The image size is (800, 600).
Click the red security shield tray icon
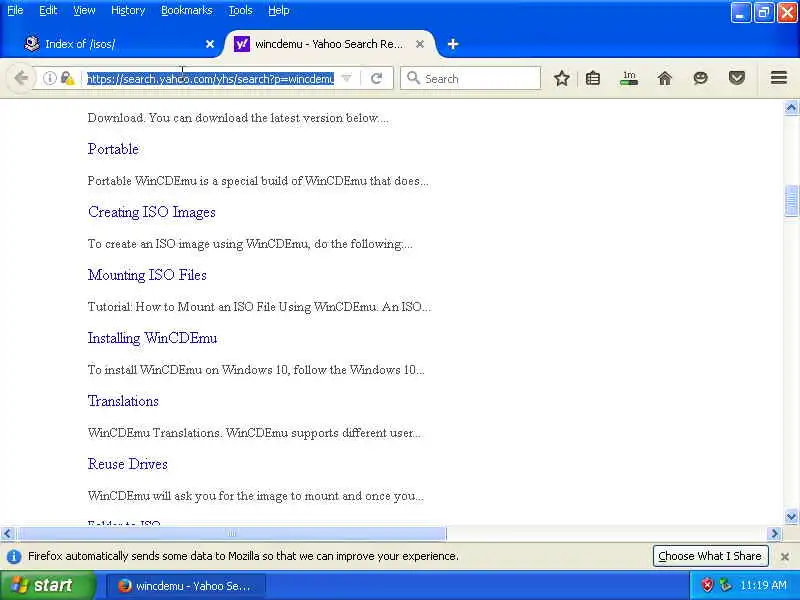point(707,585)
